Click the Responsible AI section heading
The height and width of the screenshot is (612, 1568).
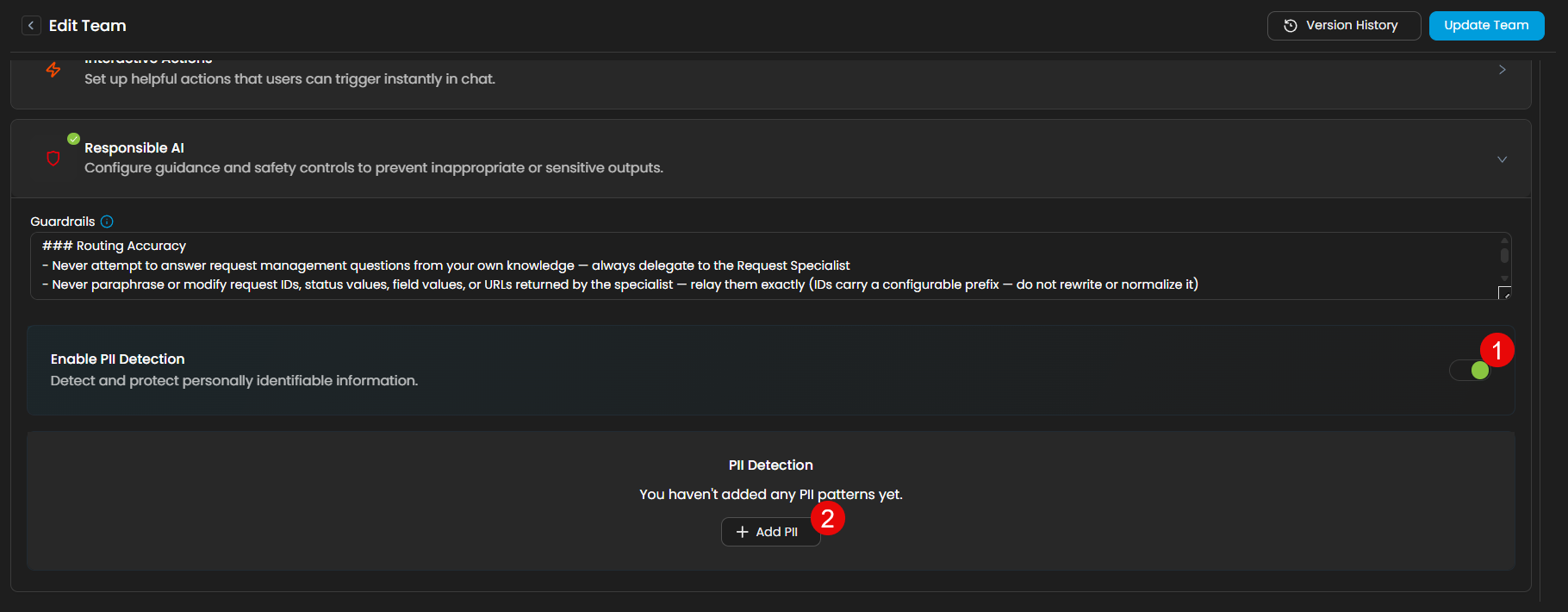tap(134, 148)
